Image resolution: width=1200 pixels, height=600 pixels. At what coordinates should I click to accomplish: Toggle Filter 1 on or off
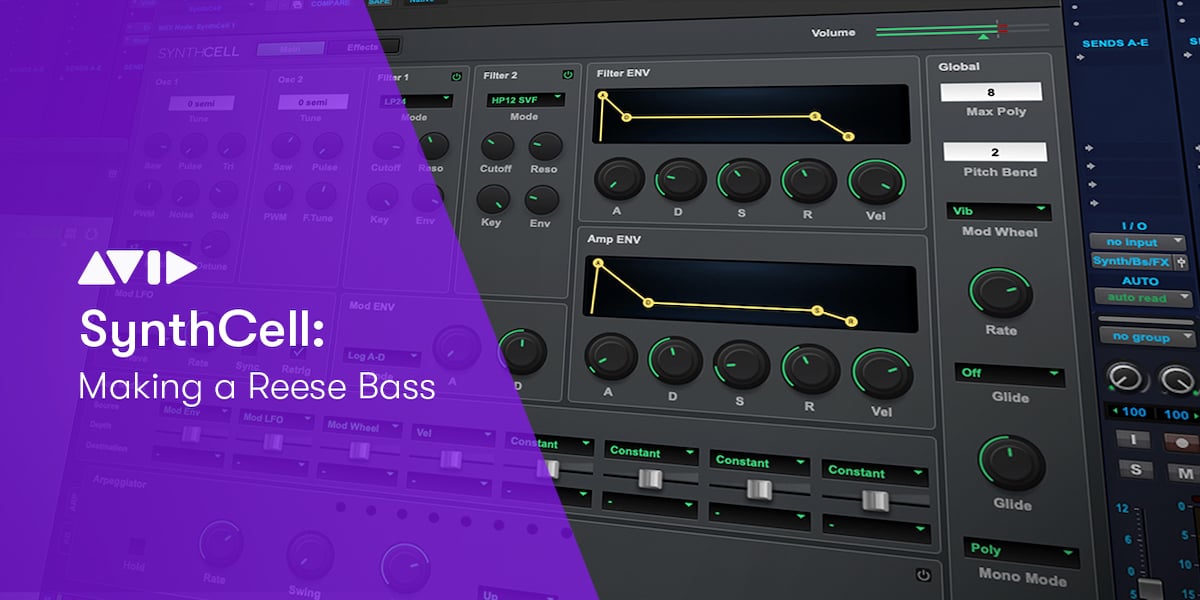pyautogui.click(x=458, y=77)
